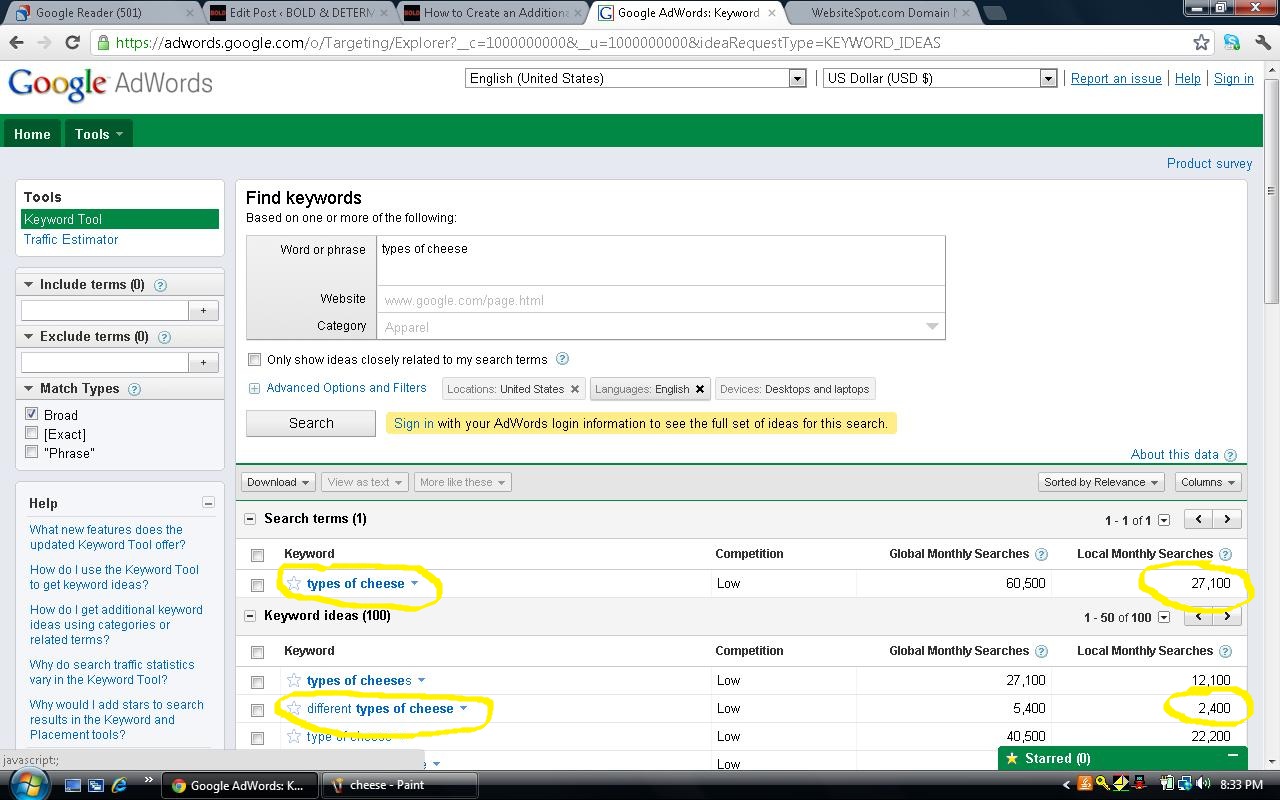Uncheck the Broad match type checkbox
This screenshot has height=800, width=1280.
(x=32, y=414)
